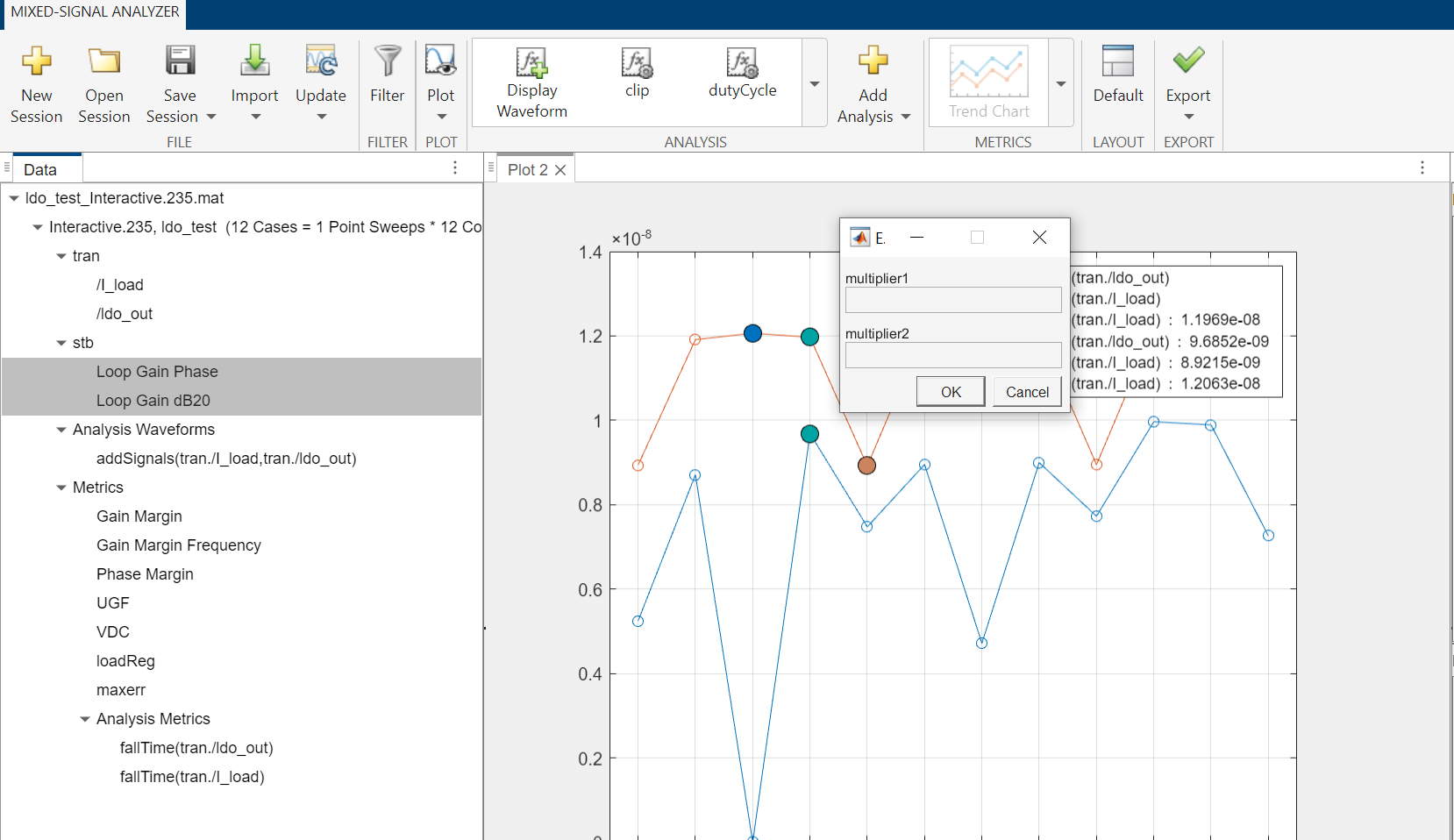Image resolution: width=1454 pixels, height=840 pixels.
Task: Collapse the Analysis Metrics node
Action: click(85, 719)
